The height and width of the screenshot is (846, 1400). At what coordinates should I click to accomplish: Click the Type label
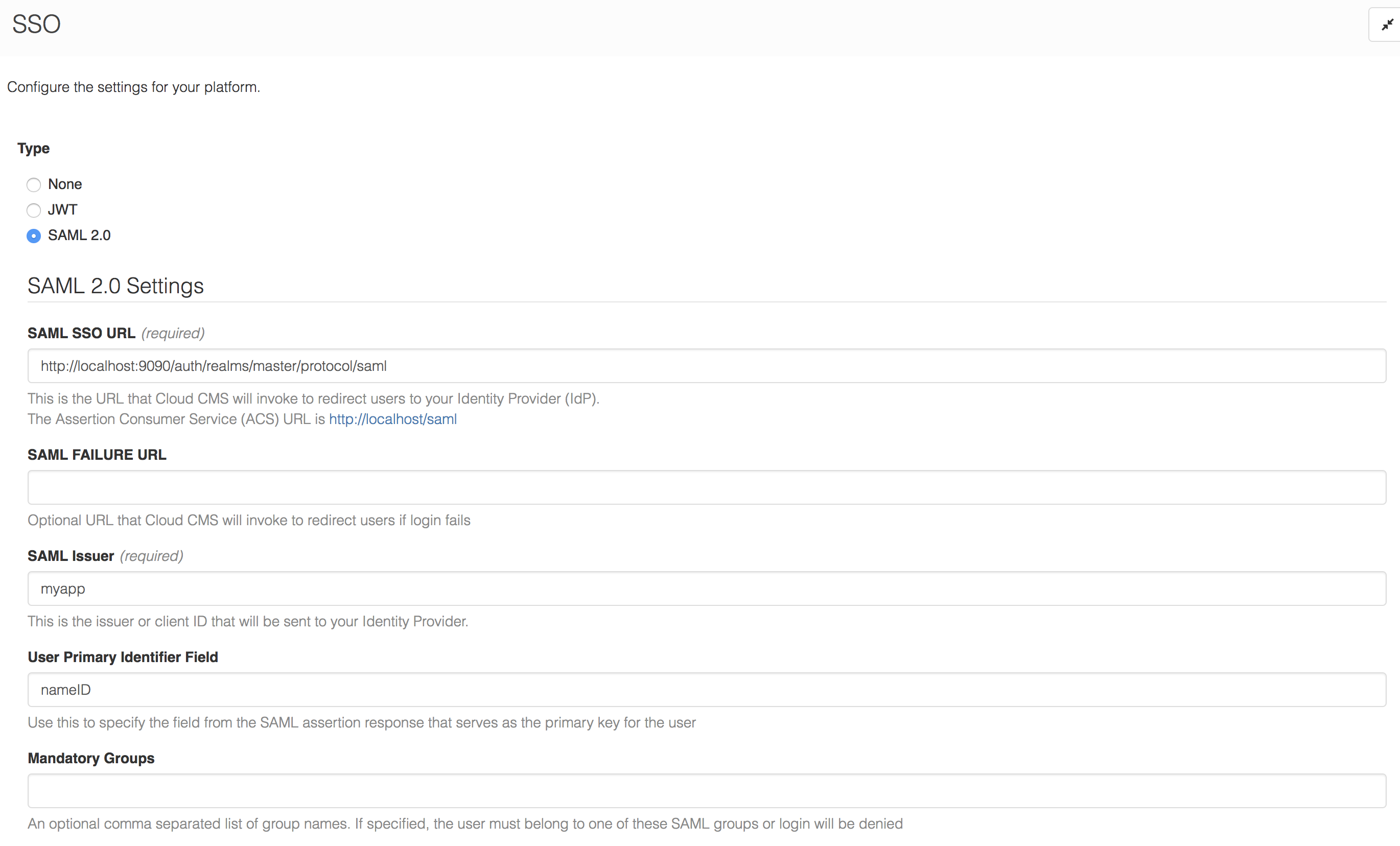point(34,148)
